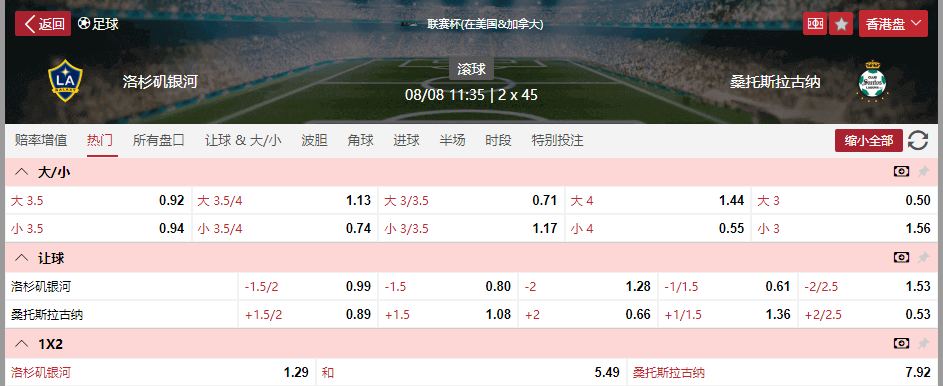The image size is (943, 386).
Task: Select handicap -1.5/2 odds 0.99
Action: [x=308, y=287]
